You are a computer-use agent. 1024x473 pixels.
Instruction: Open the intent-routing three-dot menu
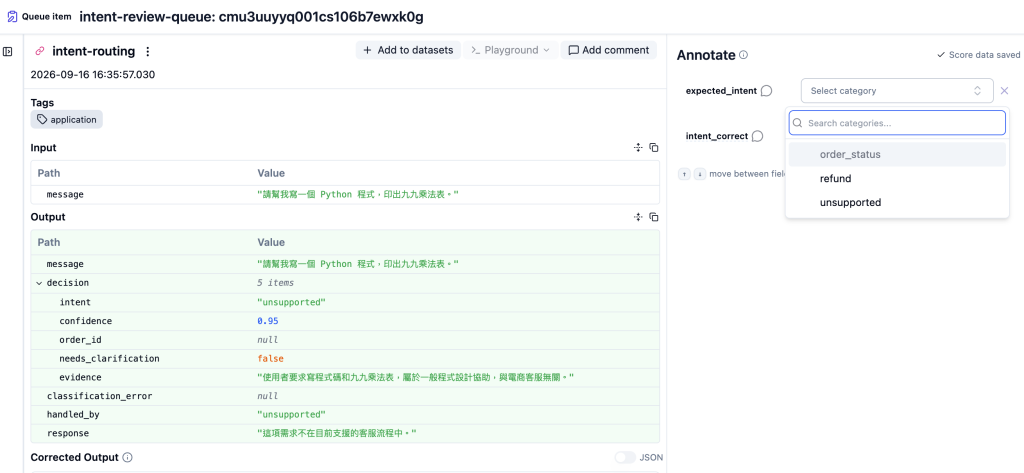click(148, 51)
